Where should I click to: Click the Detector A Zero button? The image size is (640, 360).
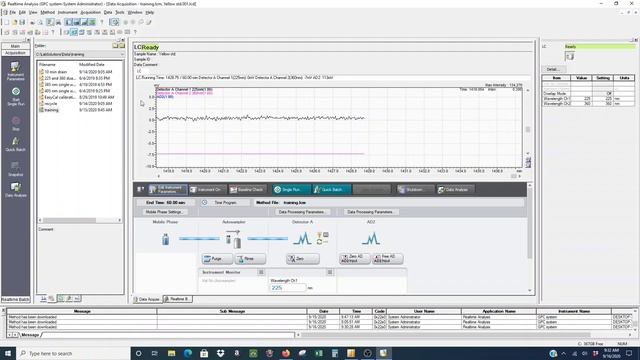(302, 259)
